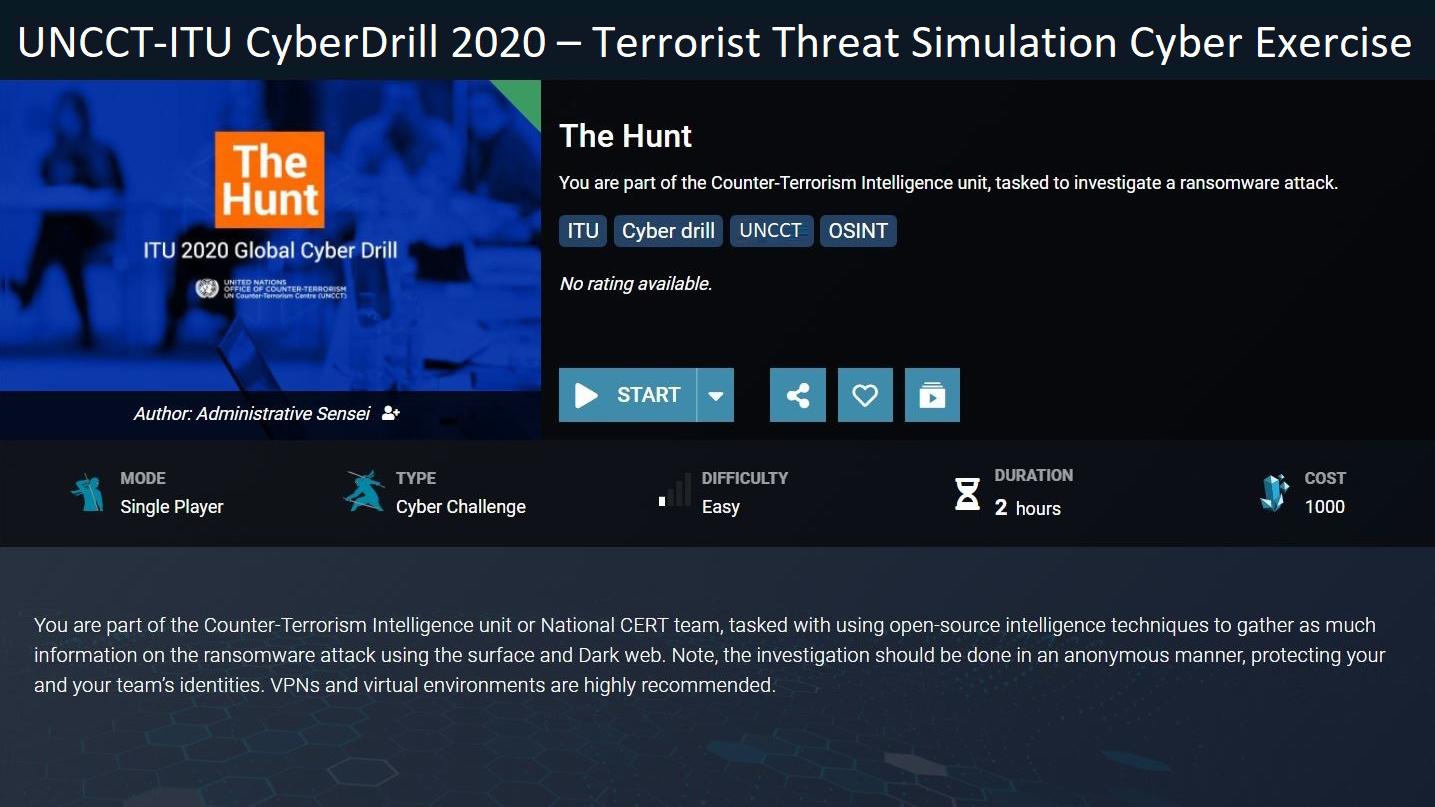Click the difficulty bars icon
Screen dimensions: 1435x807
click(x=675, y=491)
